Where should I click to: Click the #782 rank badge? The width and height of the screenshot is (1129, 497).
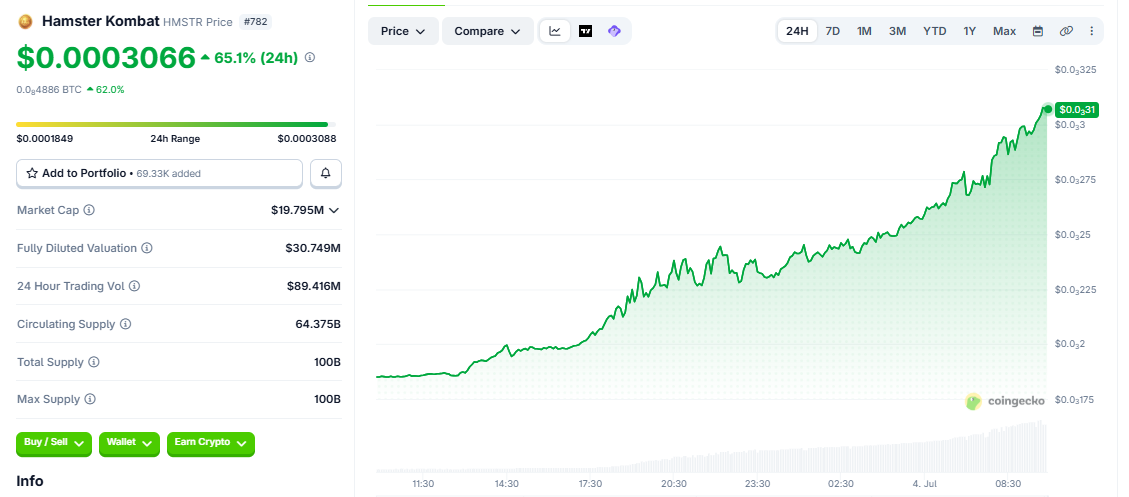(x=256, y=22)
